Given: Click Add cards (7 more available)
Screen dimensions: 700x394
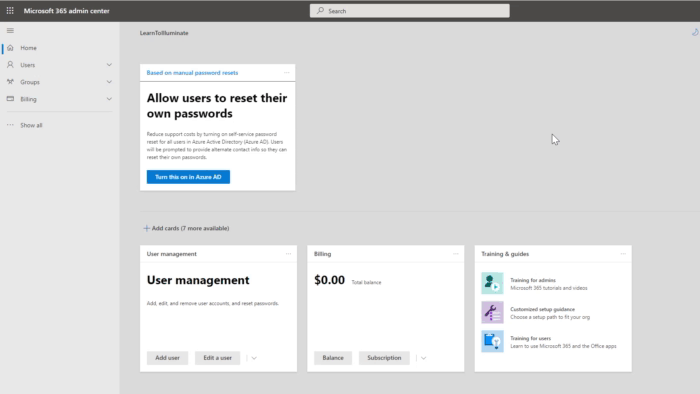Looking at the screenshot, I should (x=186, y=228).
